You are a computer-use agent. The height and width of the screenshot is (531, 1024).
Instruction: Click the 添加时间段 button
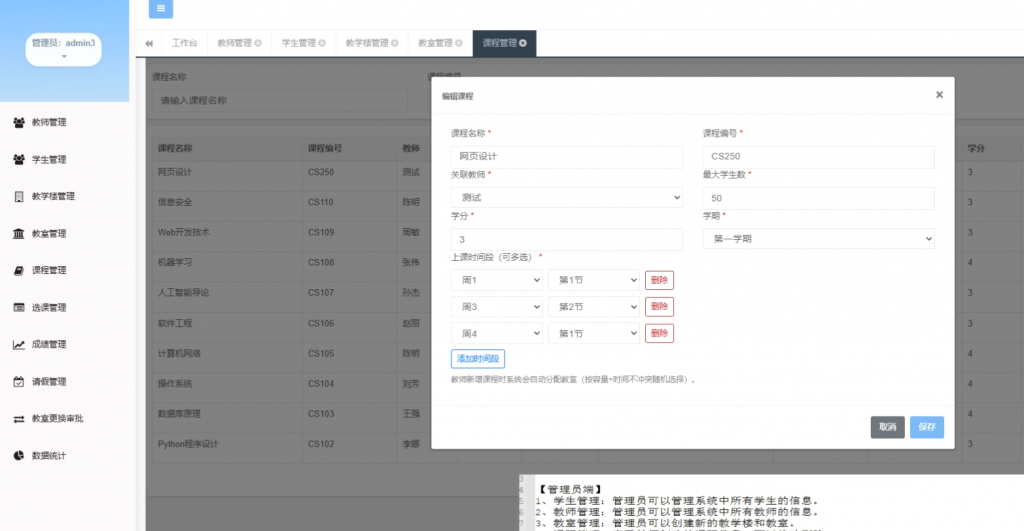coord(477,359)
